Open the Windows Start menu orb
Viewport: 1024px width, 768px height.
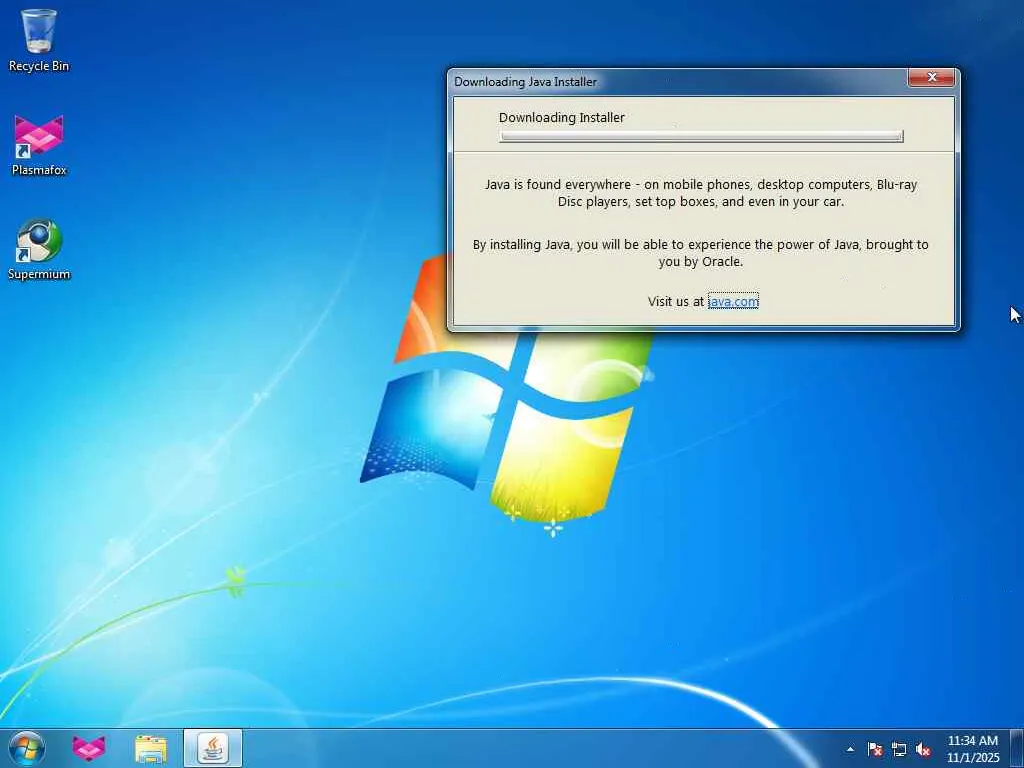point(27,748)
